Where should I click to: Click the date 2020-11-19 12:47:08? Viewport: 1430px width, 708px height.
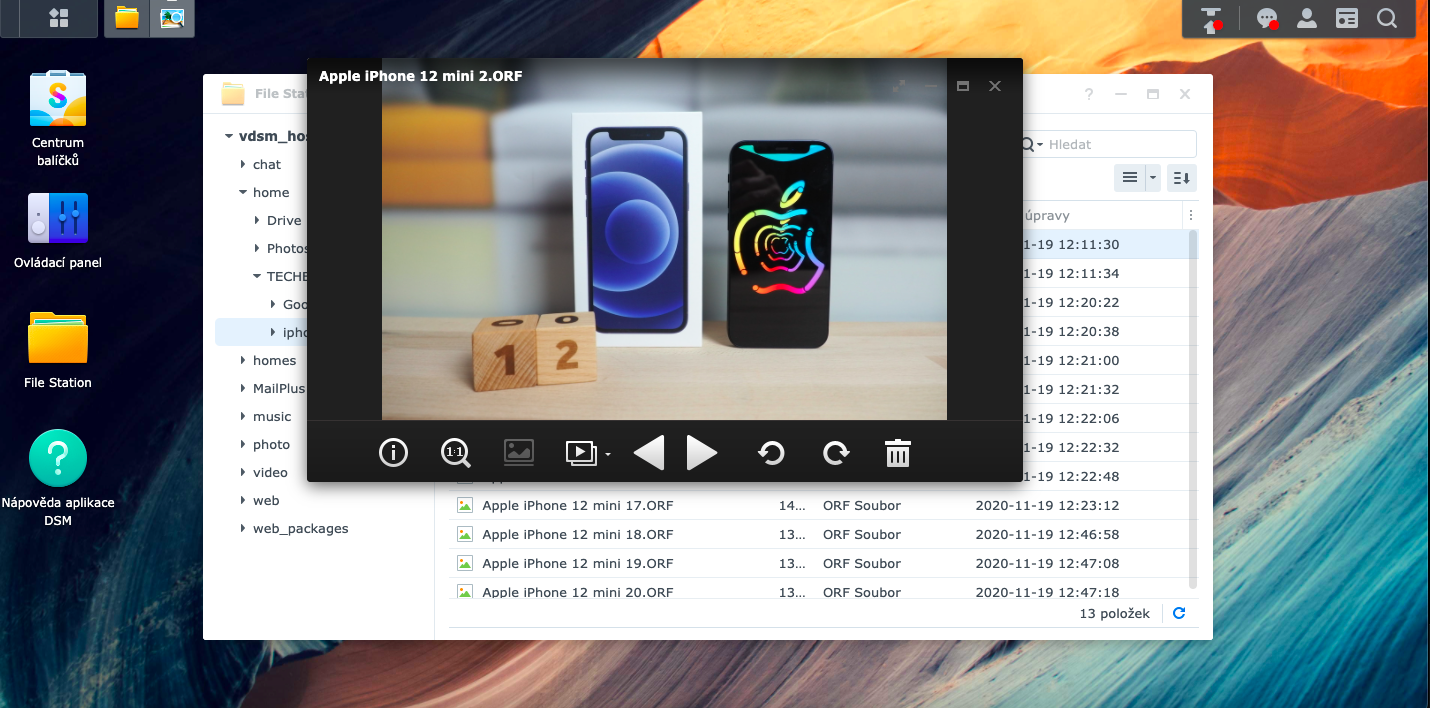[x=1047, y=563]
